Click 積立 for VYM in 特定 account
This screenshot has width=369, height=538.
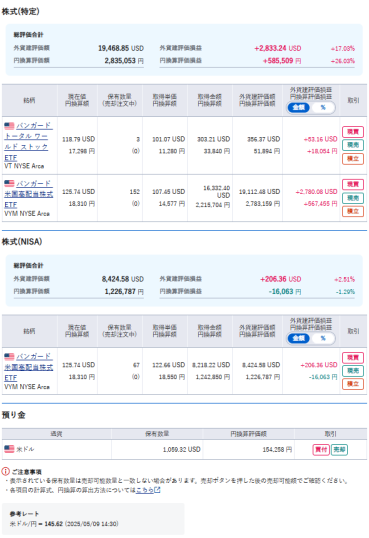(353, 211)
